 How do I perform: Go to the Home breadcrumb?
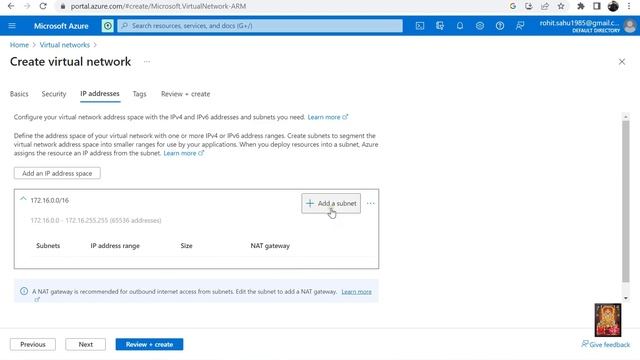click(19, 45)
